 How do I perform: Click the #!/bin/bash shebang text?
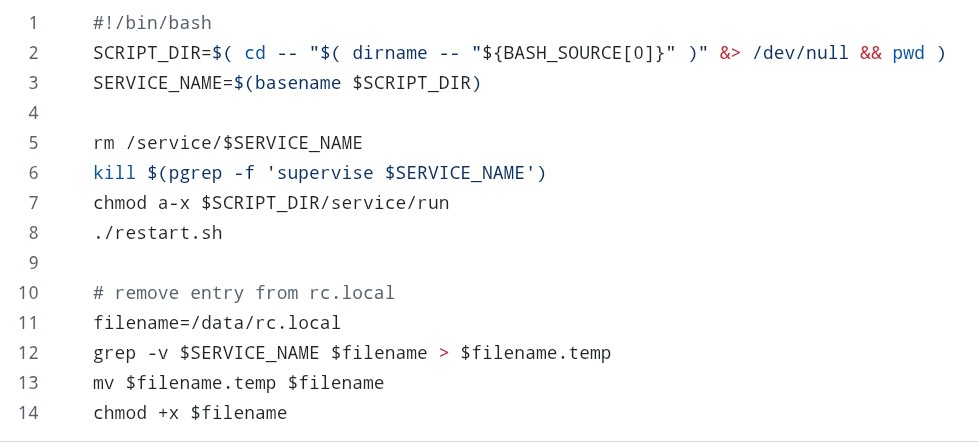(152, 22)
